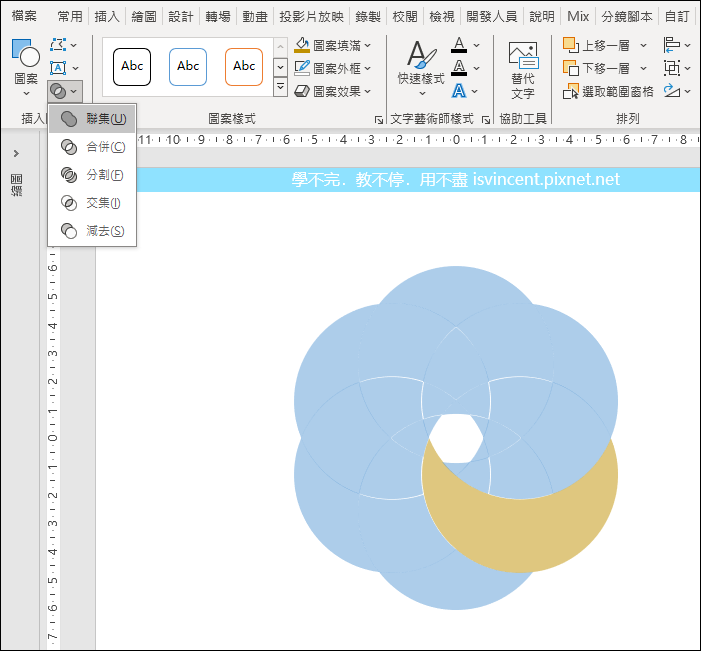This screenshot has height=651, width=701.
Task: Switch to the 繪圖 draw tab
Action: (x=144, y=17)
